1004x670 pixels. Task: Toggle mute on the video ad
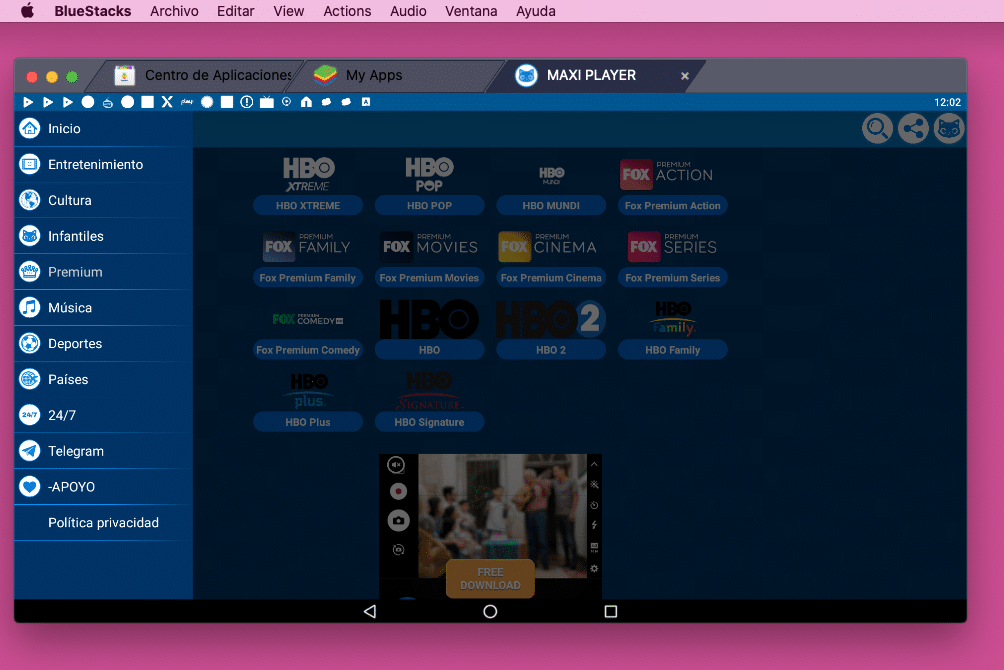coord(394,464)
